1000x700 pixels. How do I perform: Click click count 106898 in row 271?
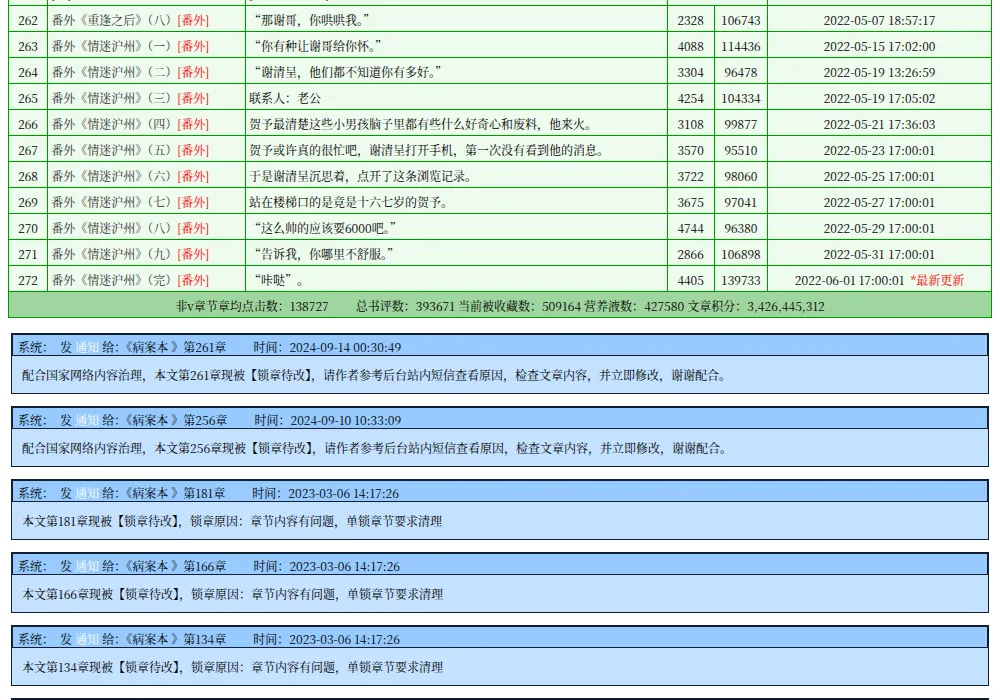coord(741,254)
